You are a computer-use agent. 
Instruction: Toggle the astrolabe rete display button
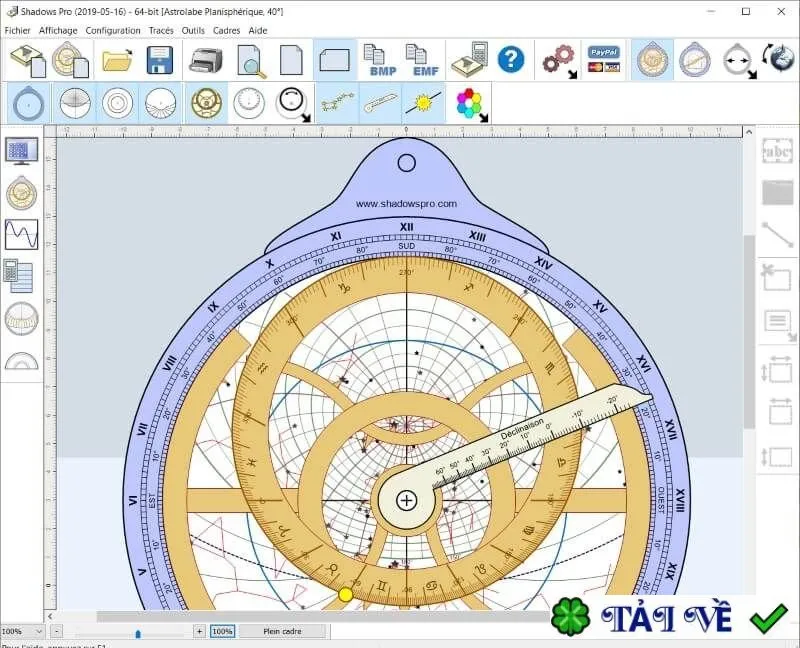tap(207, 103)
